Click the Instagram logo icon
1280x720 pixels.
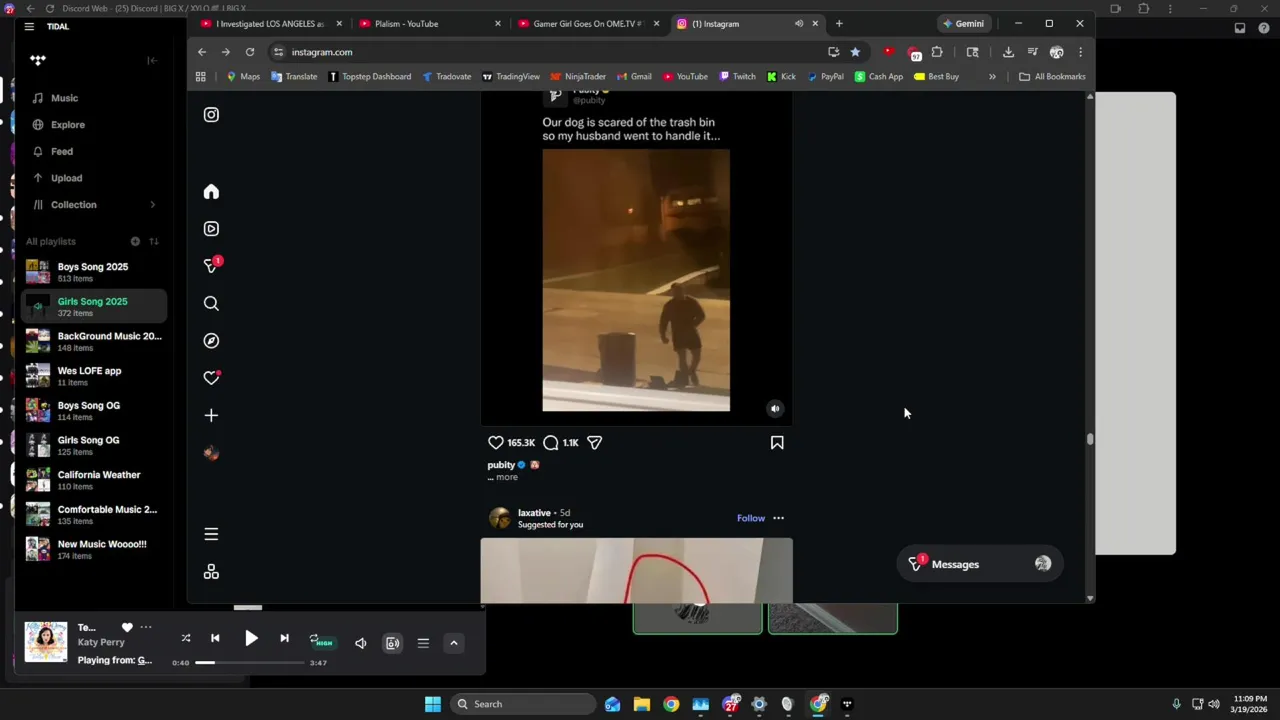coord(211,115)
